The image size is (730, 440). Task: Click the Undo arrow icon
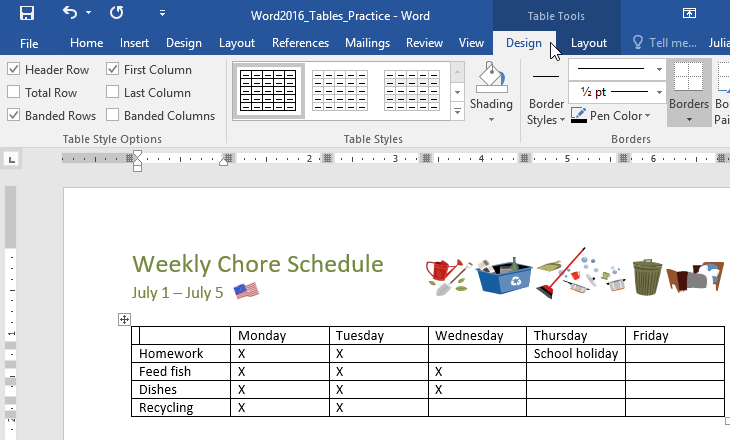tap(69, 13)
